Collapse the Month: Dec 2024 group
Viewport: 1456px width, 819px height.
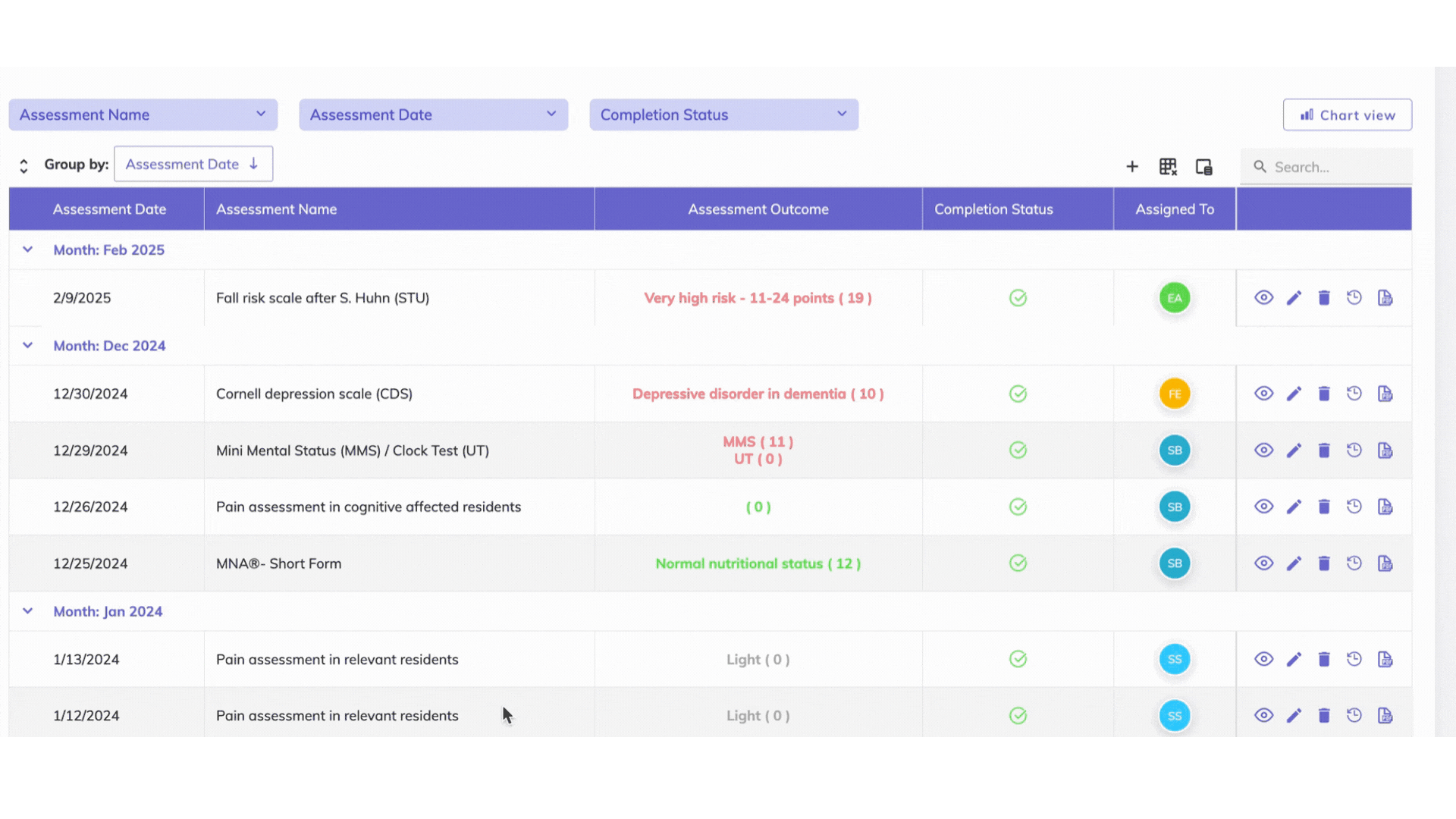tap(28, 346)
